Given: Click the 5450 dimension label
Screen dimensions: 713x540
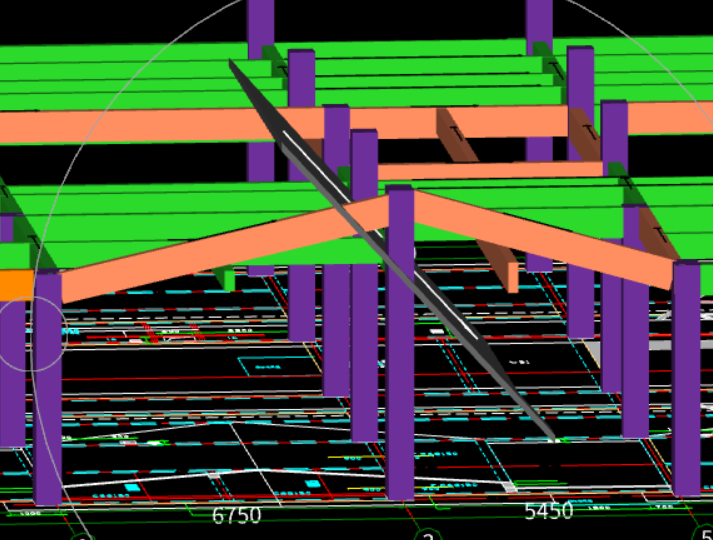Looking at the screenshot, I should pos(548,511).
